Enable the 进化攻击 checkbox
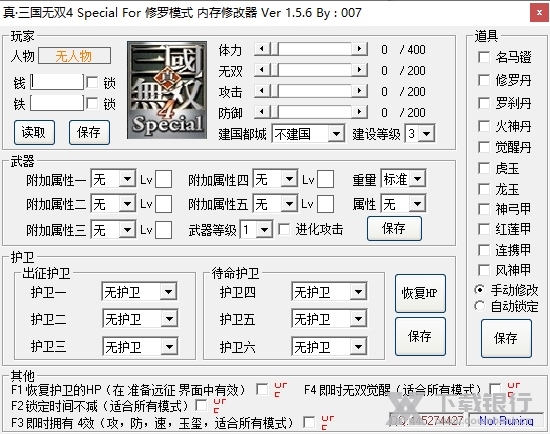This screenshot has width=550, height=434. click(284, 230)
